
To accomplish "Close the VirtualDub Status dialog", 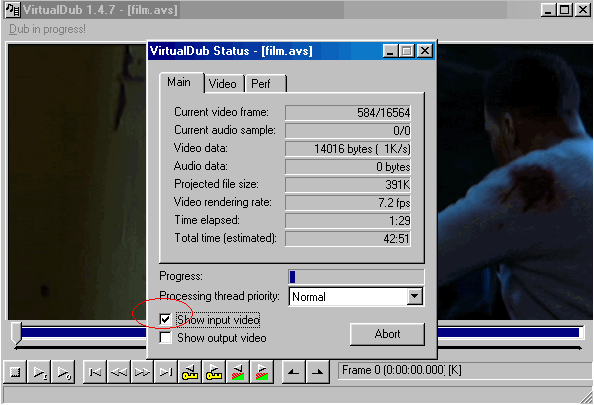I will (425, 51).
